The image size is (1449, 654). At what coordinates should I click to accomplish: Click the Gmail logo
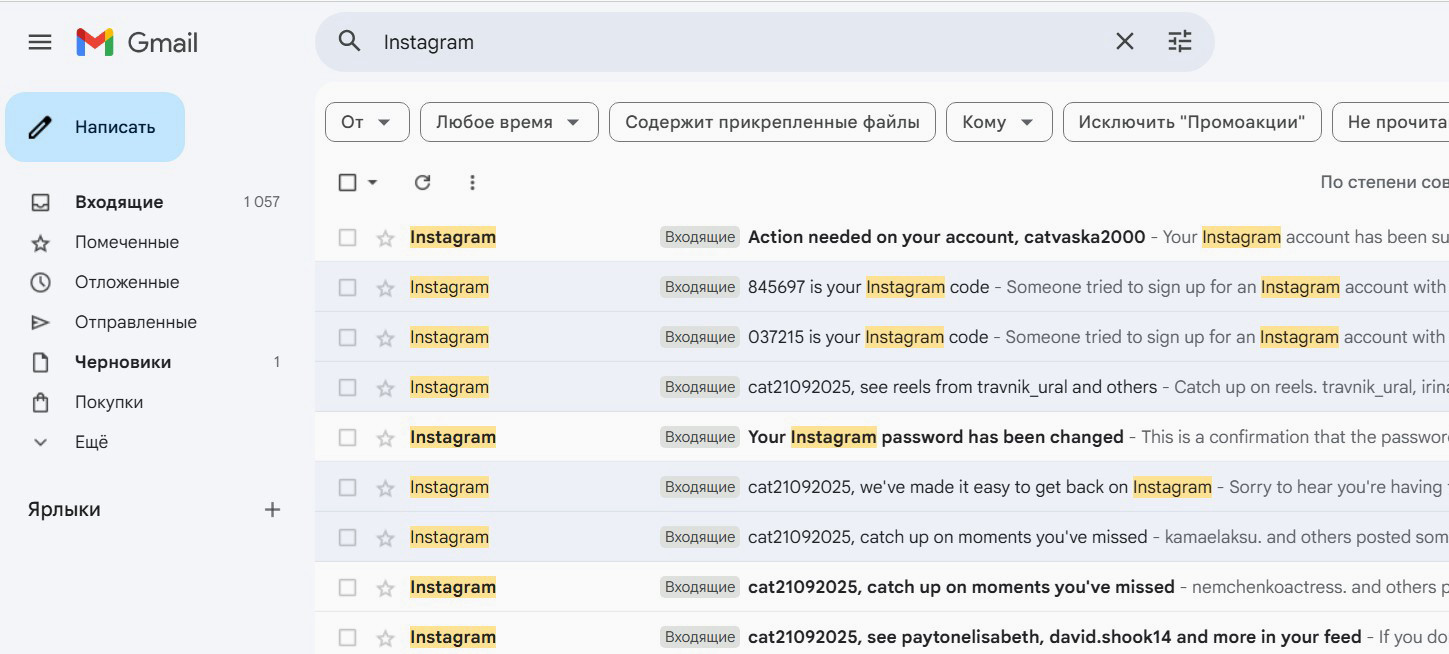[x=137, y=42]
